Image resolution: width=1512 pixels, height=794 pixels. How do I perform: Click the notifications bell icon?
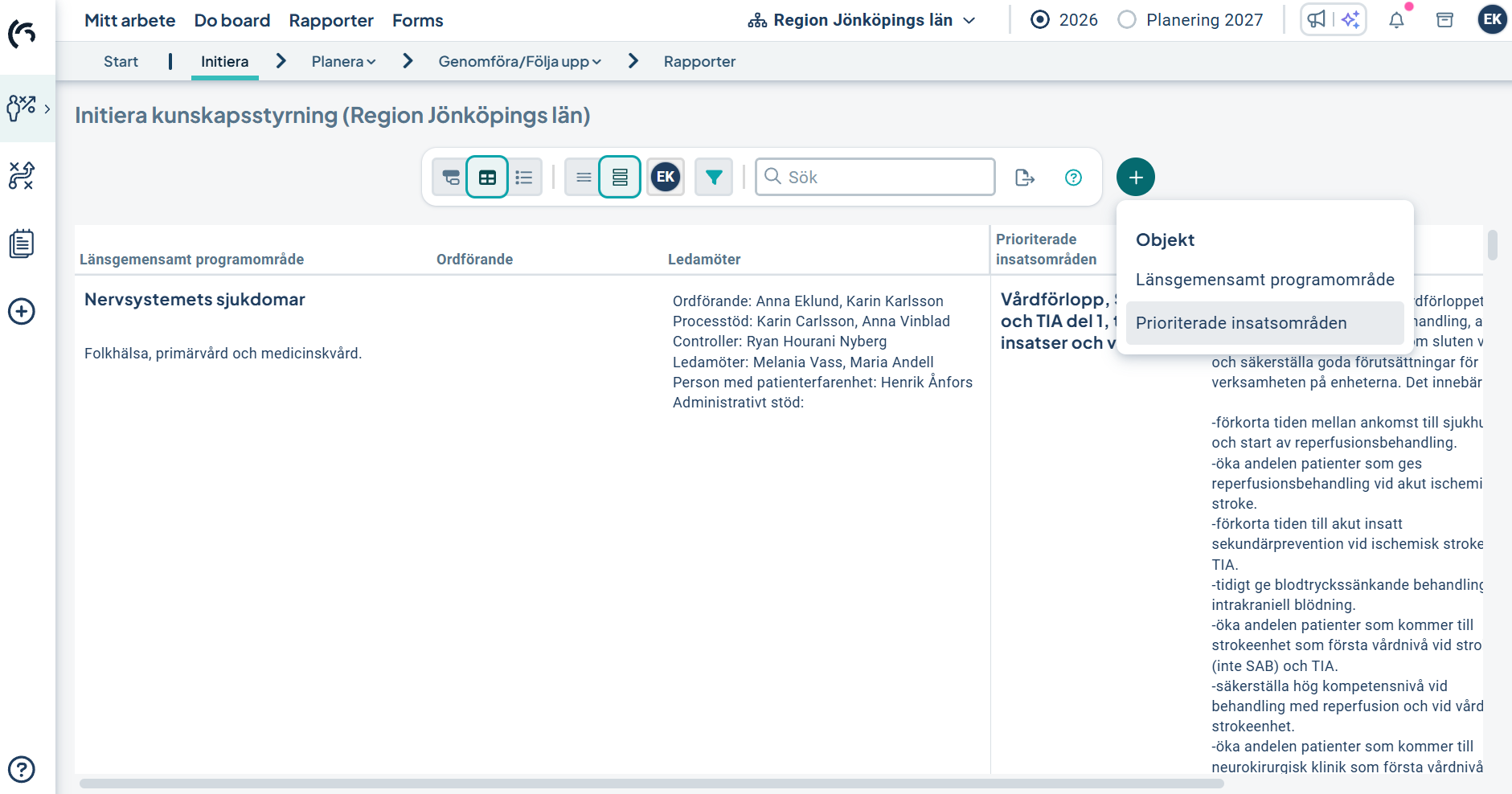(1396, 20)
